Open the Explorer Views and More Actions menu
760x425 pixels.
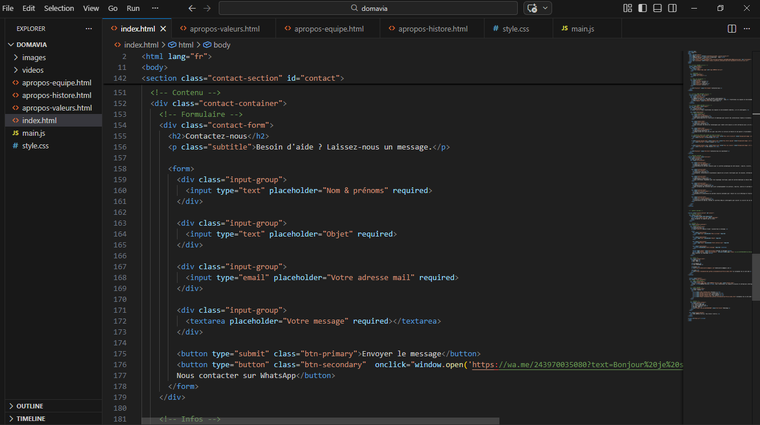89,29
